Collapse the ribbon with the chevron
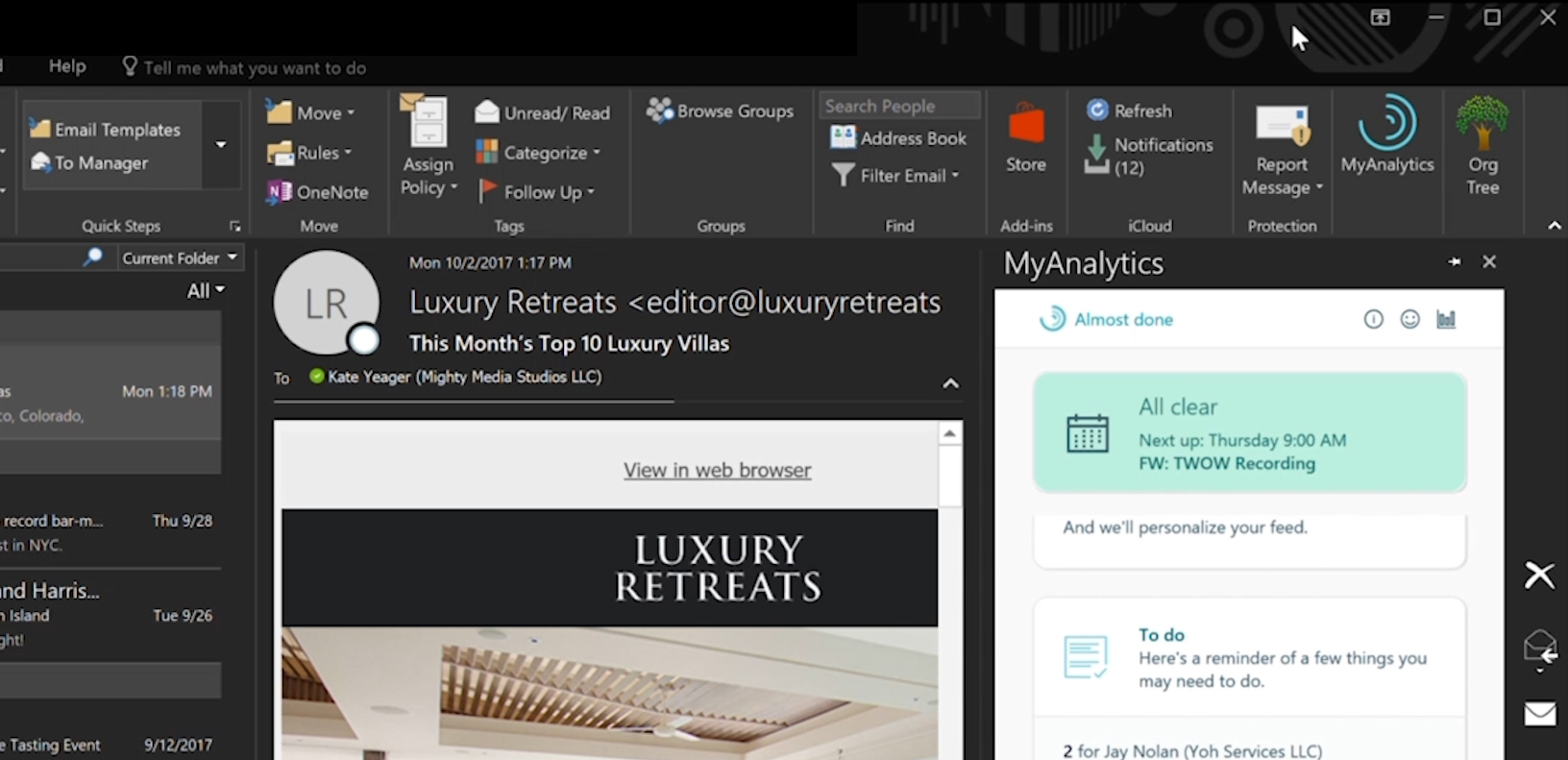Image resolution: width=1568 pixels, height=760 pixels. pos(1555,226)
